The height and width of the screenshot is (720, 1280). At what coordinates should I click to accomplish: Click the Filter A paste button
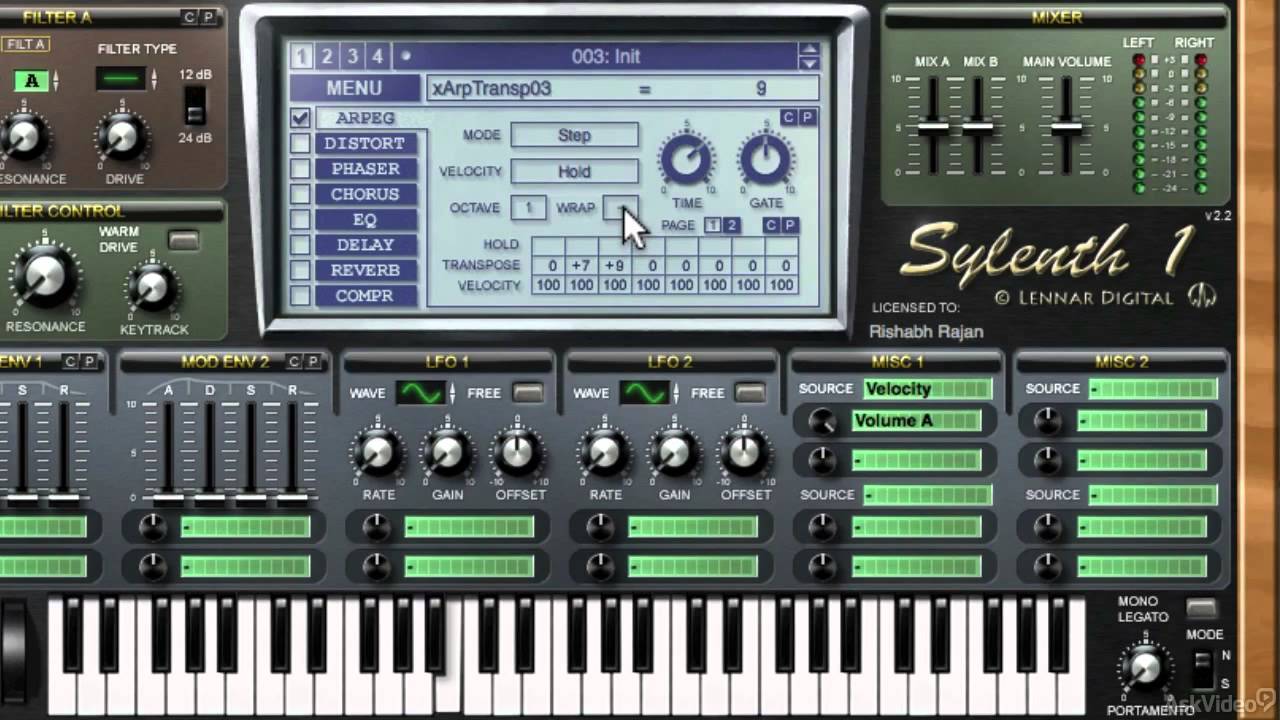(x=208, y=17)
